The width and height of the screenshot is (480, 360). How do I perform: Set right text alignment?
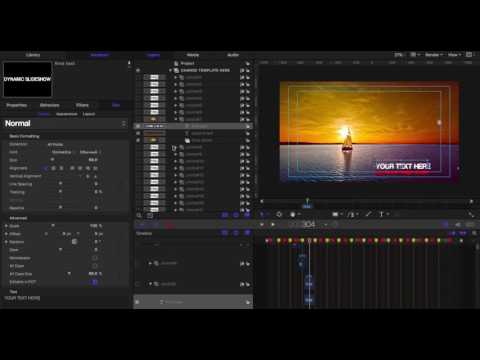click(x=61, y=168)
